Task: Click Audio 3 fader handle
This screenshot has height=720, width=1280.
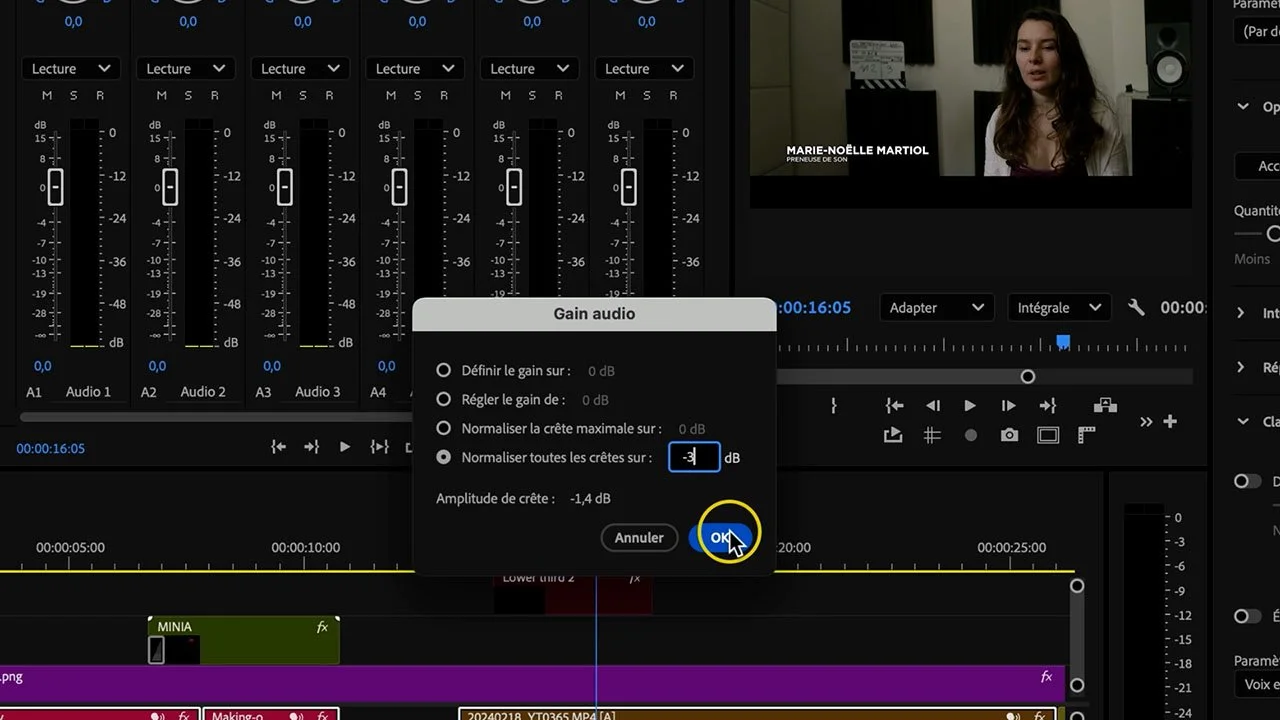Action: click(285, 187)
